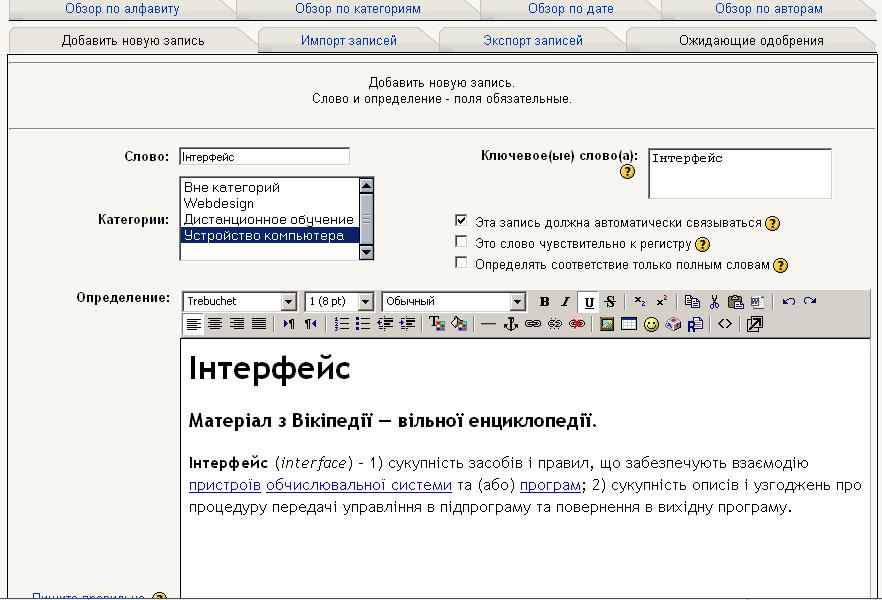Click the red prevent-autolink icon
882x600 pixels.
(577, 324)
